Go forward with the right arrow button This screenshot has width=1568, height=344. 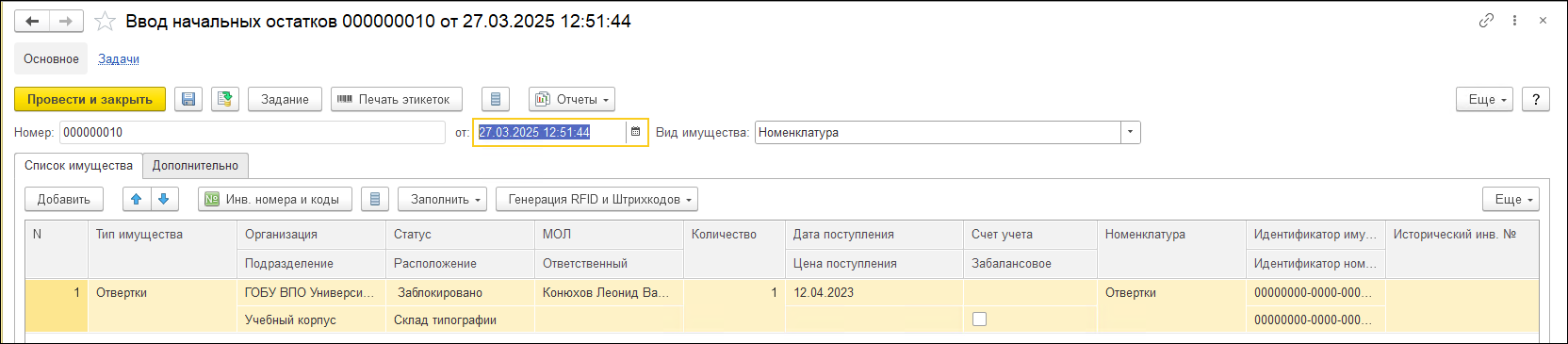[66, 21]
